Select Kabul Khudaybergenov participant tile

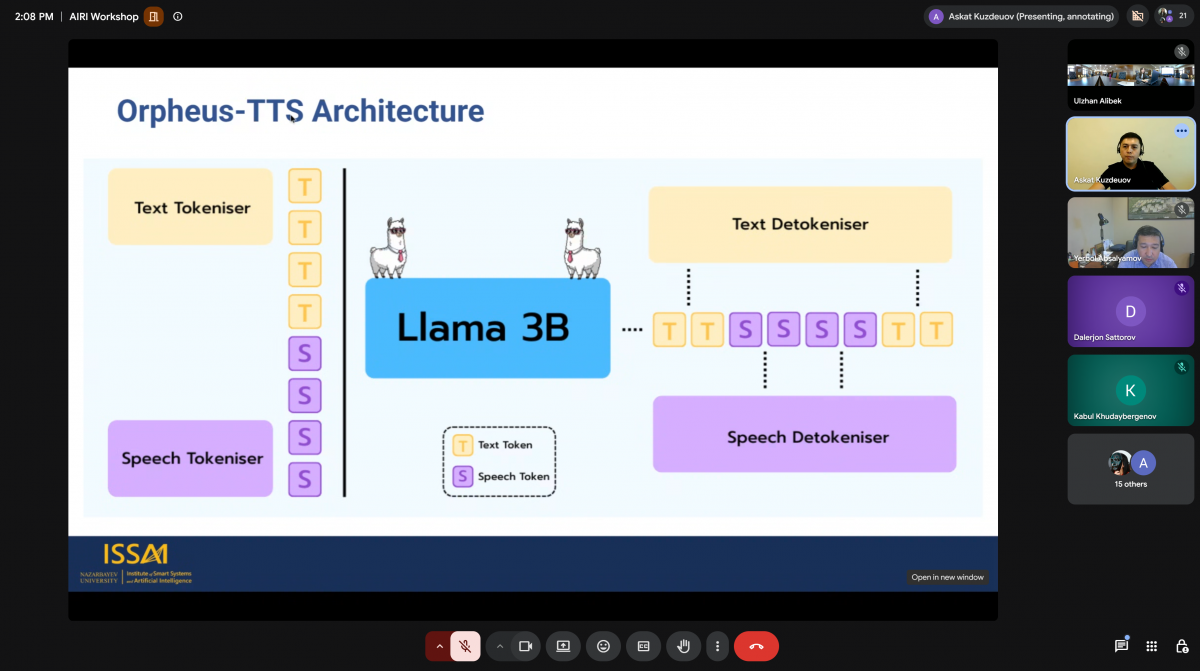tap(1131, 390)
